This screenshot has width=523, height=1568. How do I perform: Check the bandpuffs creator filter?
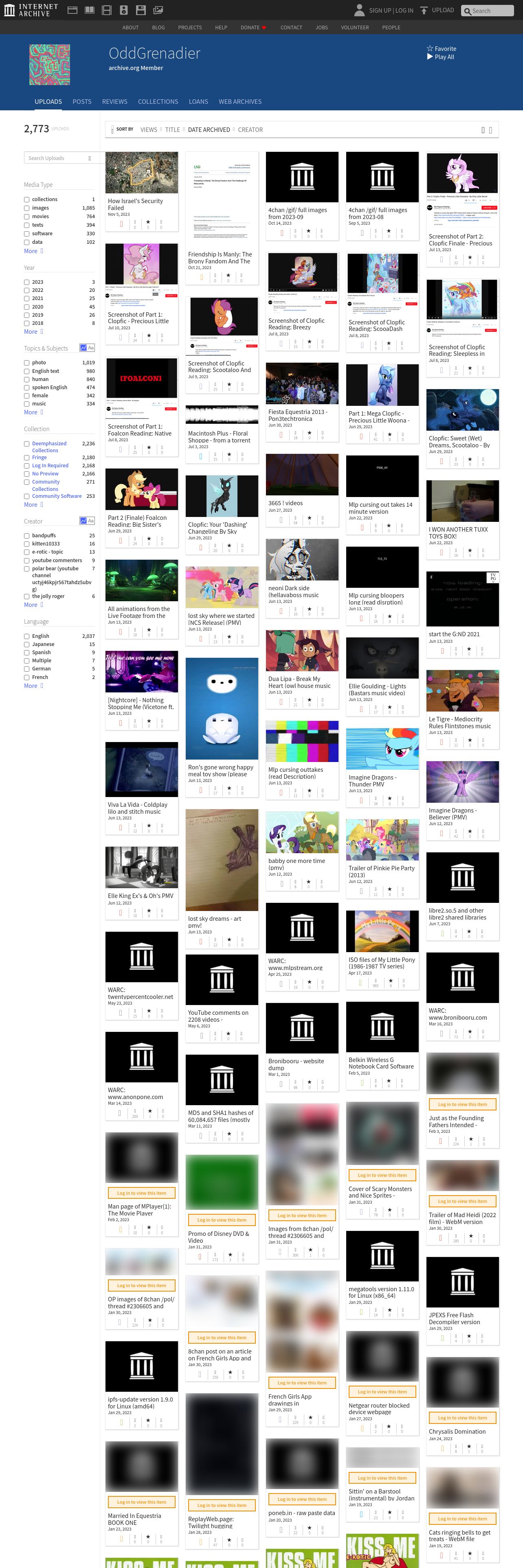click(27, 536)
